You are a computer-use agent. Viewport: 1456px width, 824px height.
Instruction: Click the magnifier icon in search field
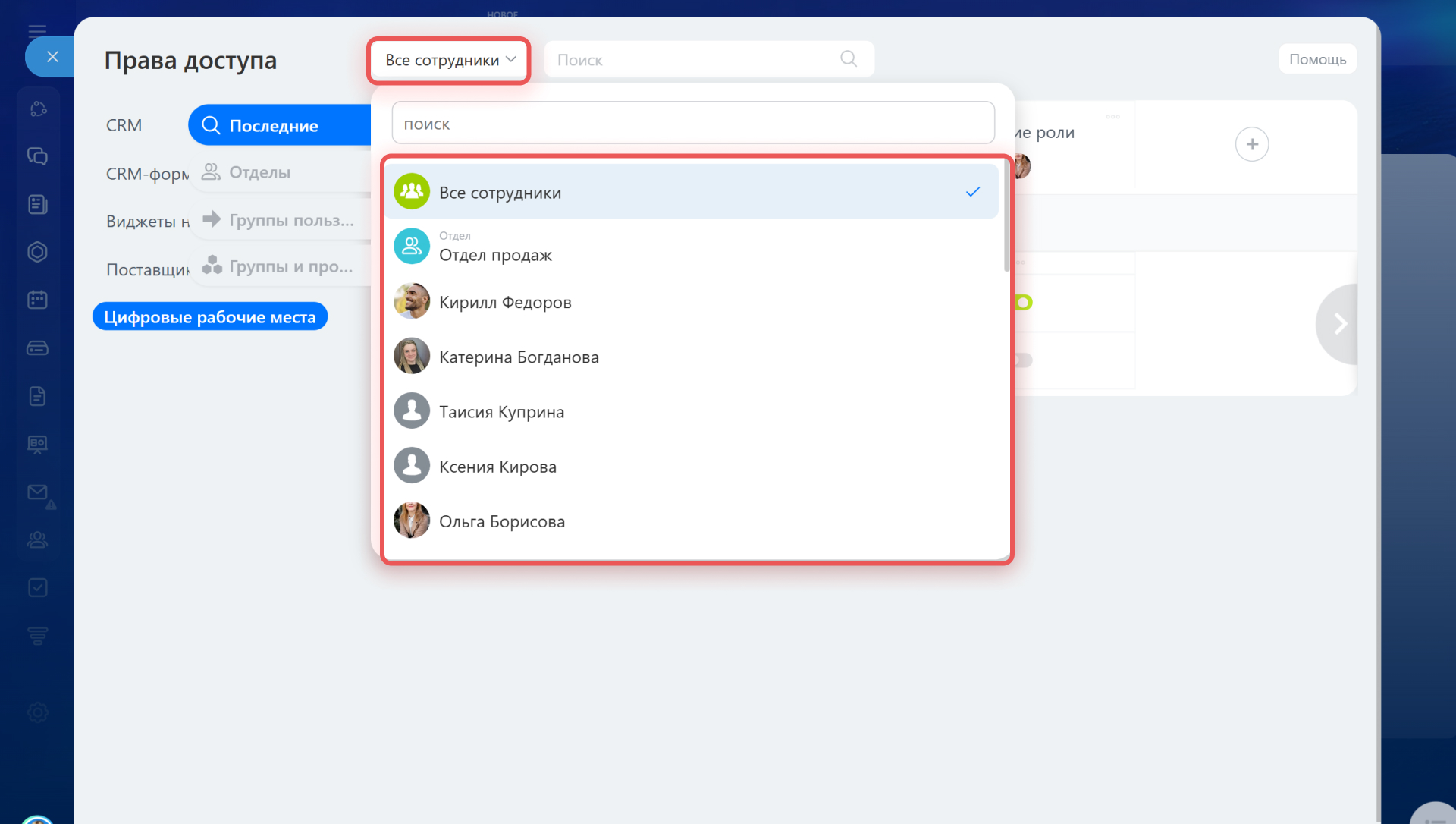[849, 59]
